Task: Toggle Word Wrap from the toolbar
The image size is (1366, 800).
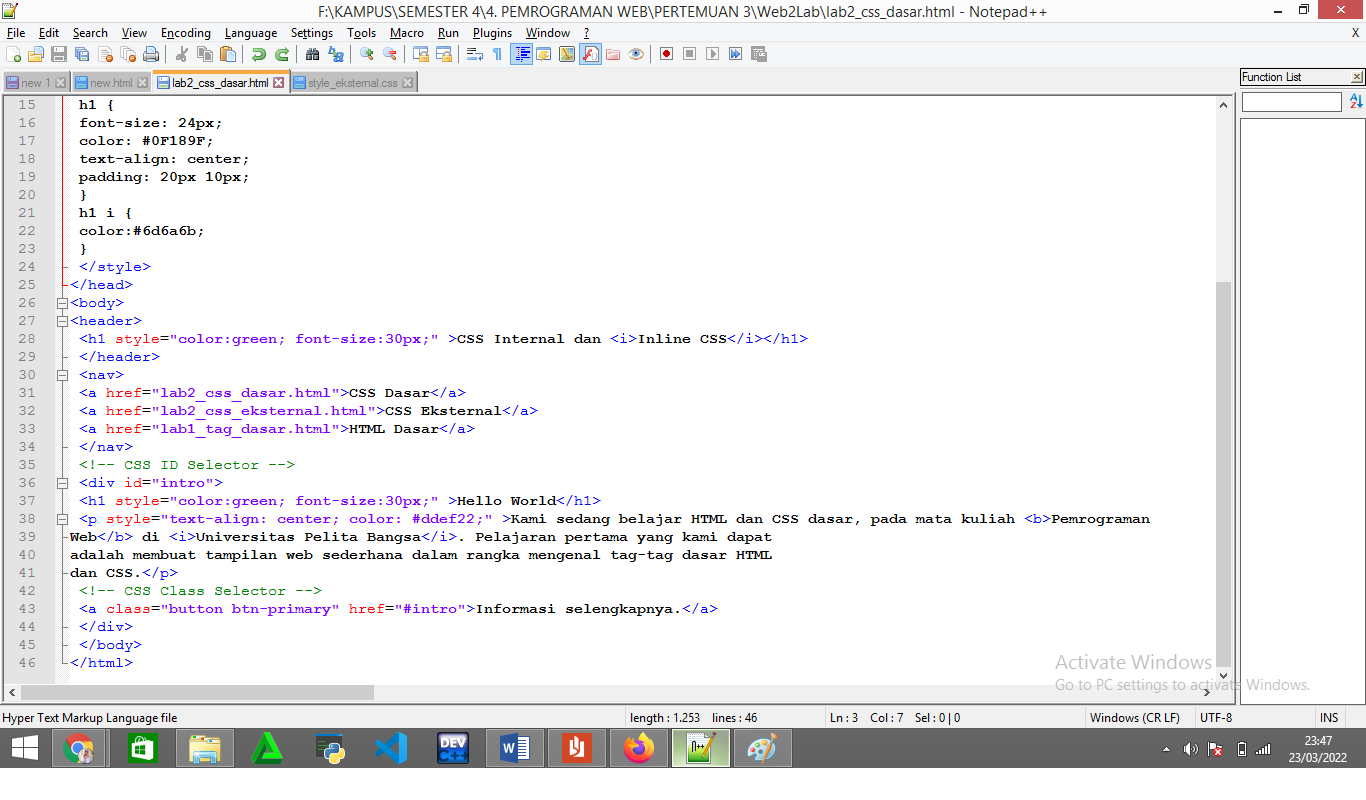Action: [x=475, y=53]
